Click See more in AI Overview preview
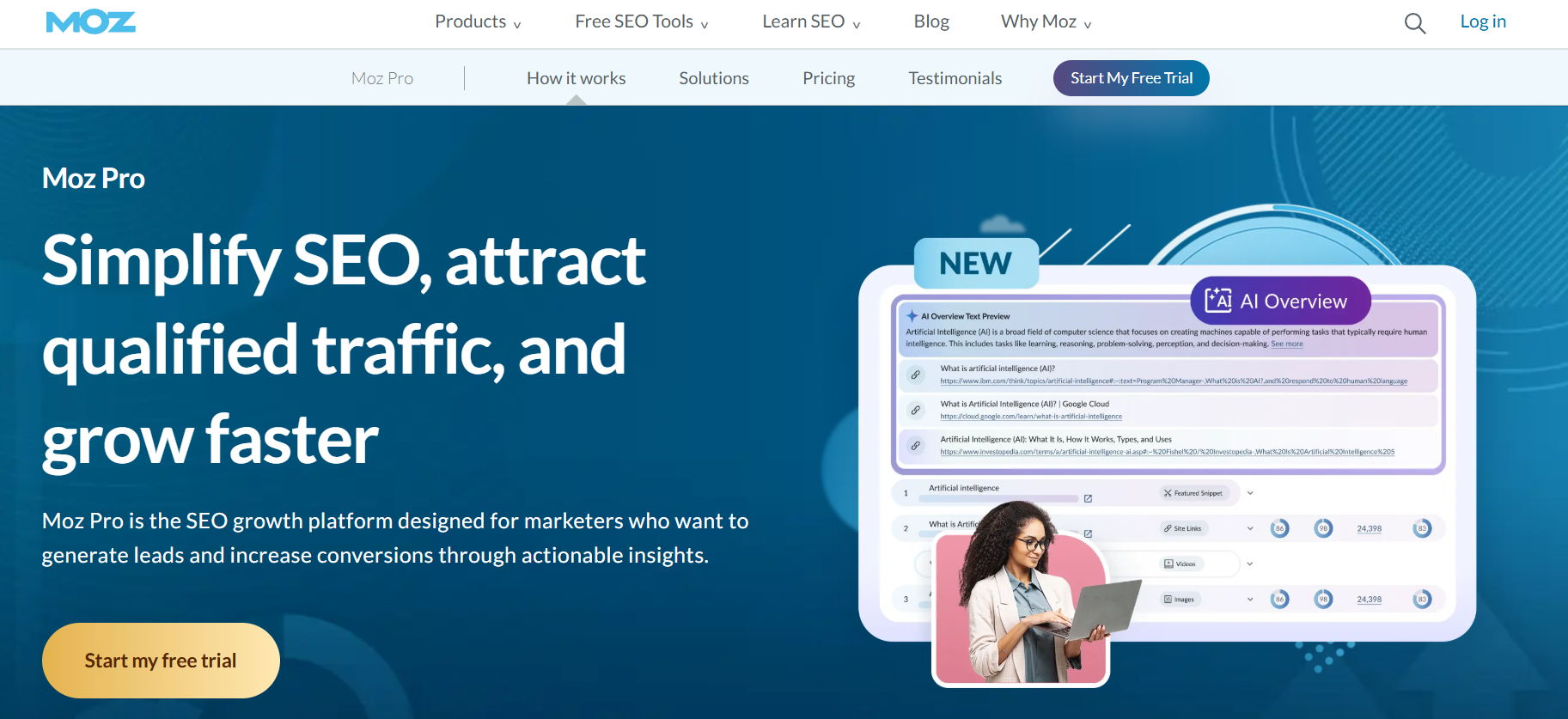Screen dimensions: 1568x719 coord(1287,344)
